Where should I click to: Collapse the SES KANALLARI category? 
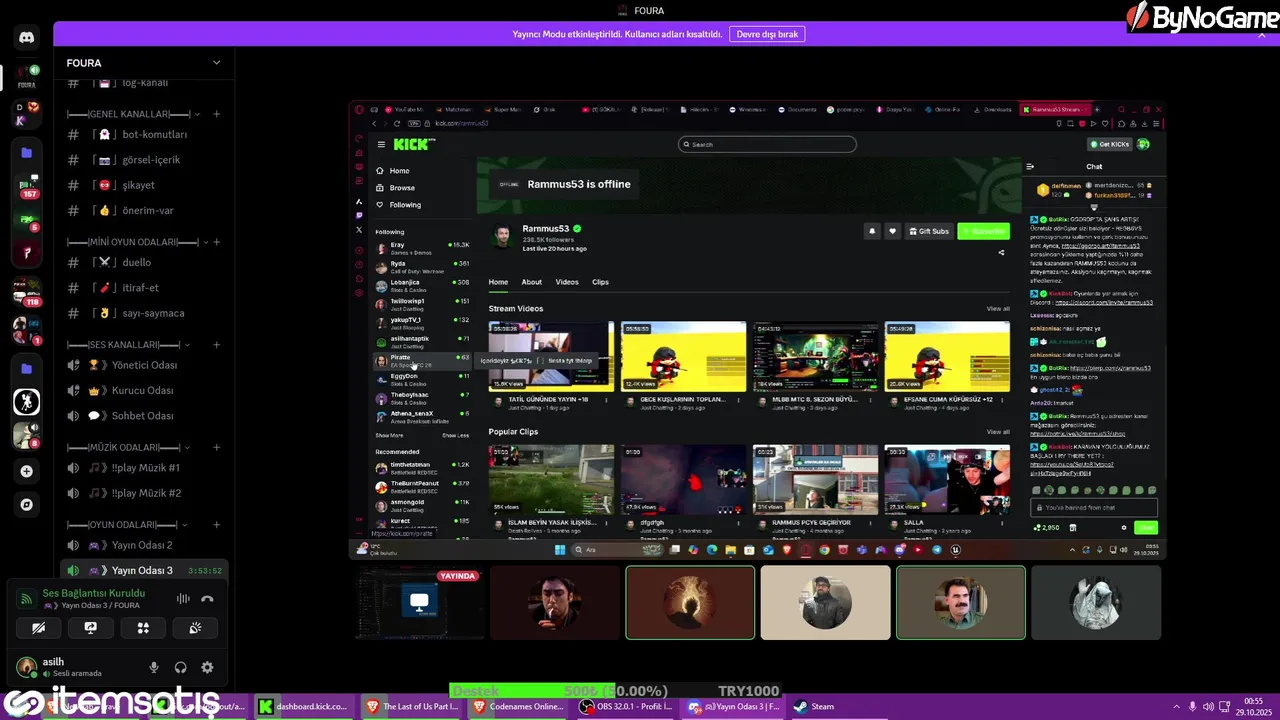130,345
